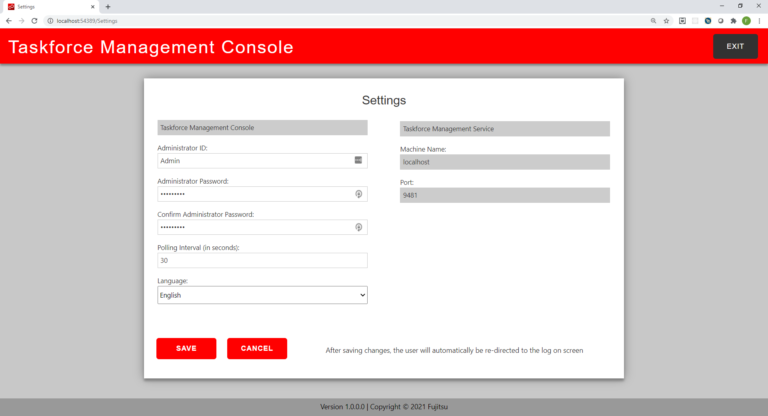Click the EXIT button in header
Screen dimensions: 768x416
735,47
